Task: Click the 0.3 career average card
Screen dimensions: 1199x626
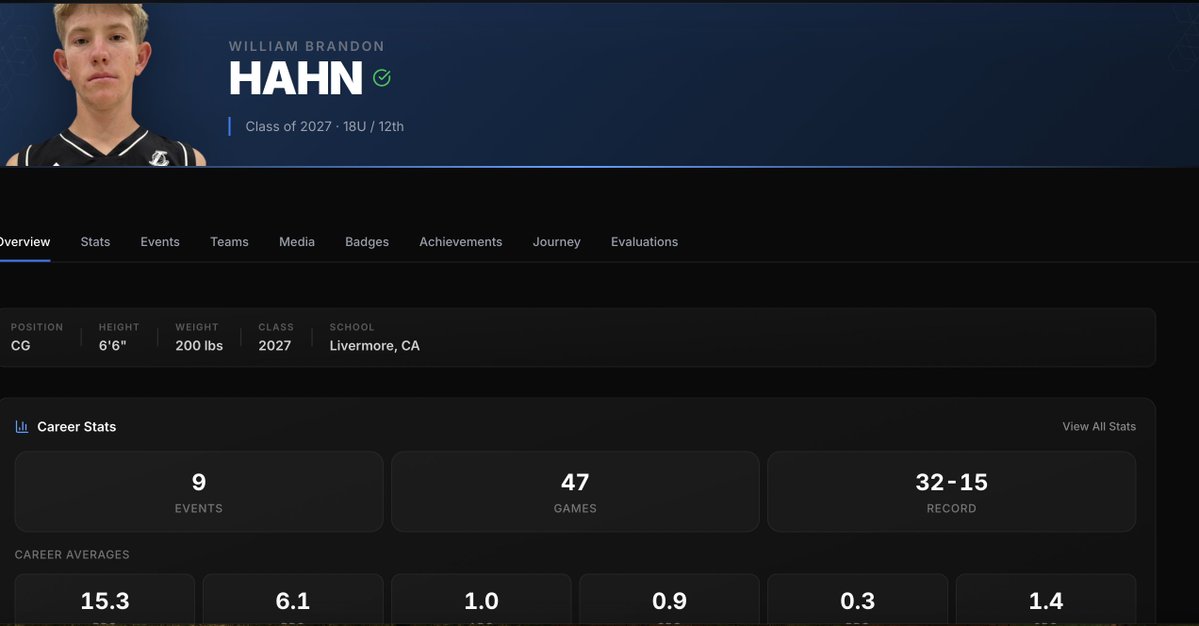Action: coord(857,600)
